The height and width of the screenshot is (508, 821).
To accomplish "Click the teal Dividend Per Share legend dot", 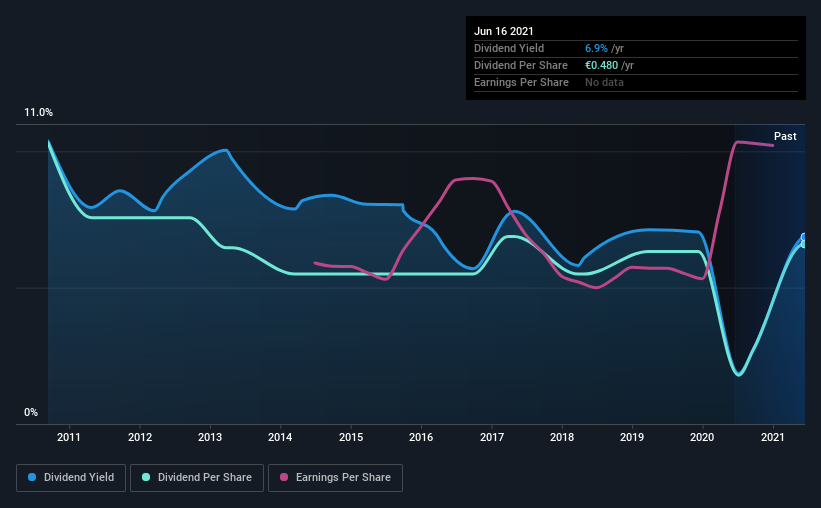I will point(146,477).
